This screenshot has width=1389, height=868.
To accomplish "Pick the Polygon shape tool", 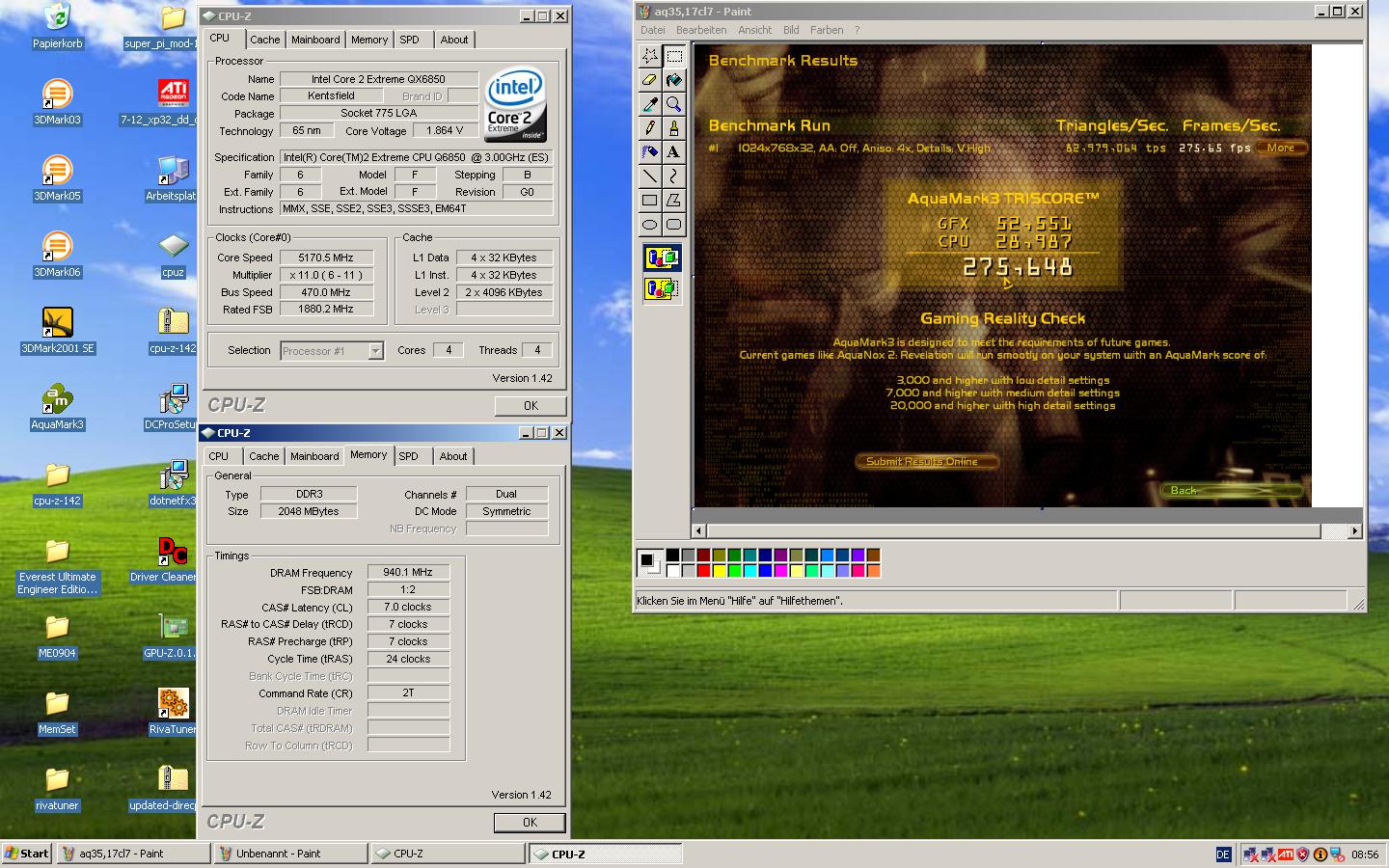I will point(673,201).
